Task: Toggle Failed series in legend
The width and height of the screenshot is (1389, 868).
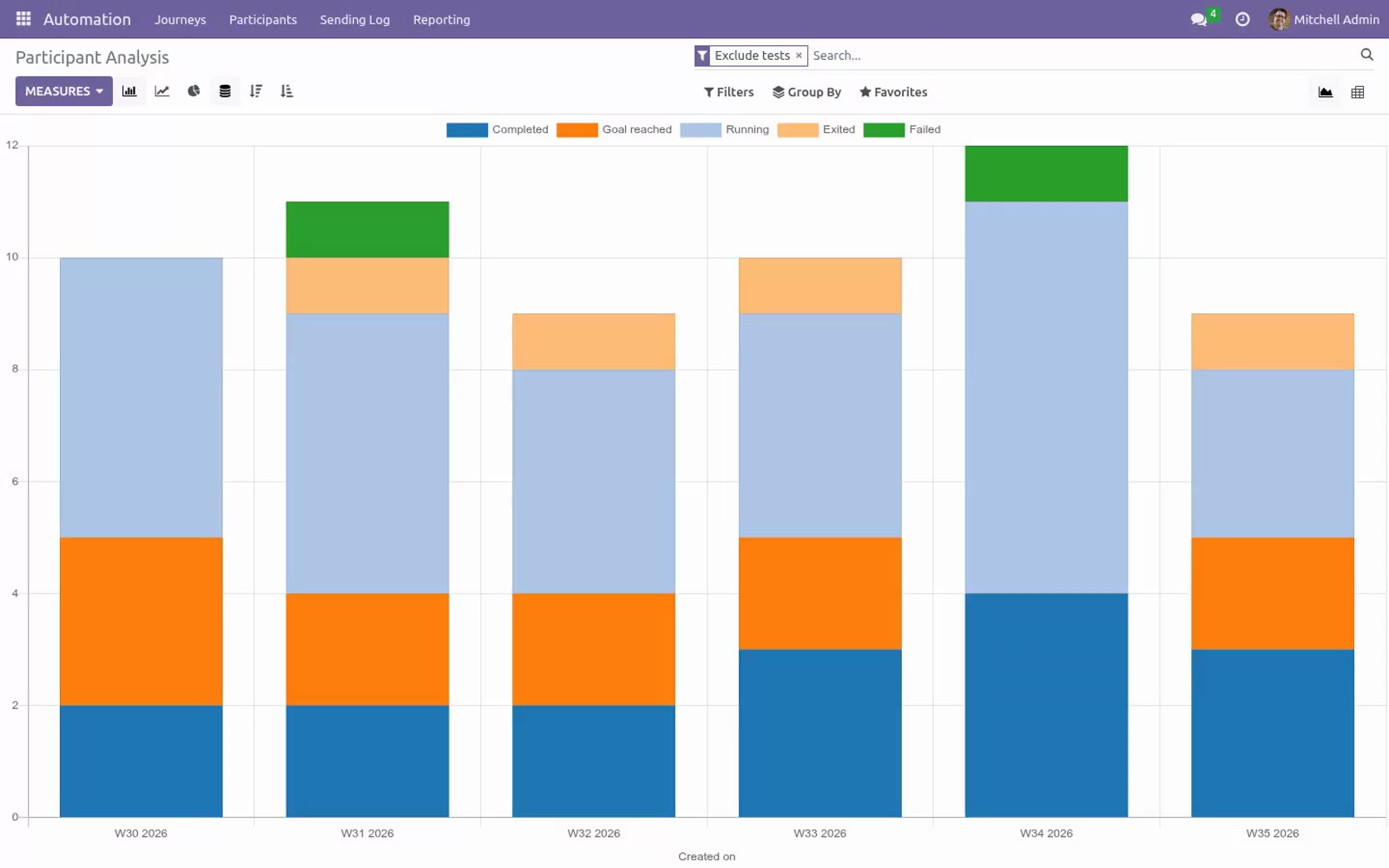Action: tap(903, 129)
